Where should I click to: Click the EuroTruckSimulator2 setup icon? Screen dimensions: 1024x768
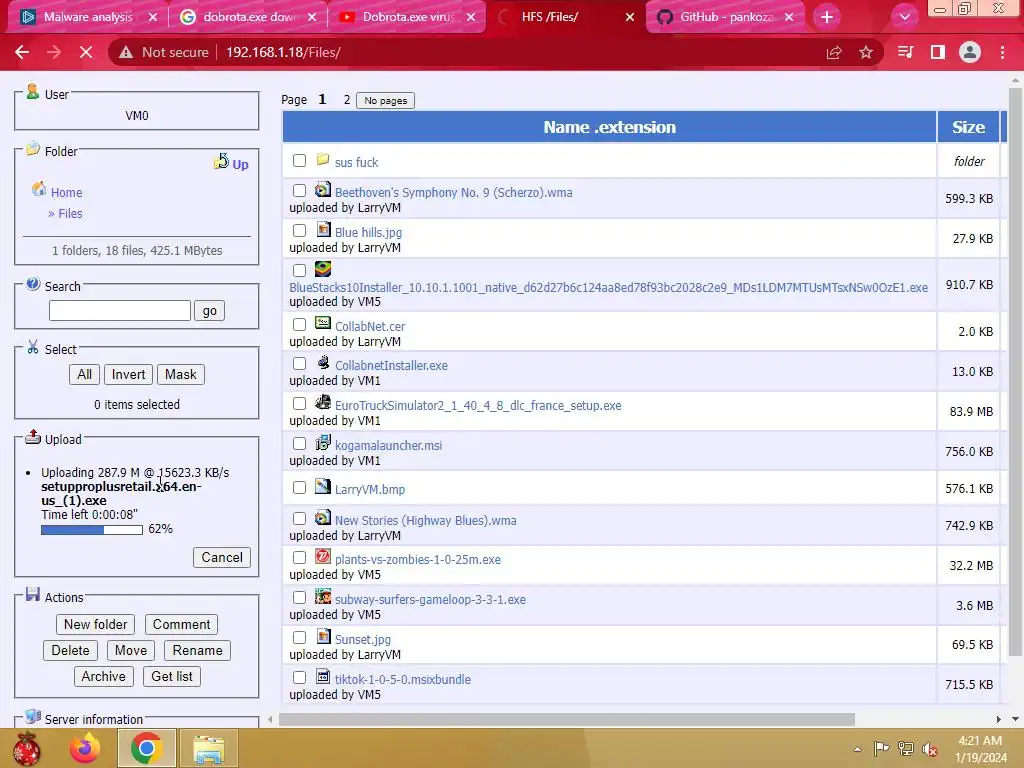[323, 402]
